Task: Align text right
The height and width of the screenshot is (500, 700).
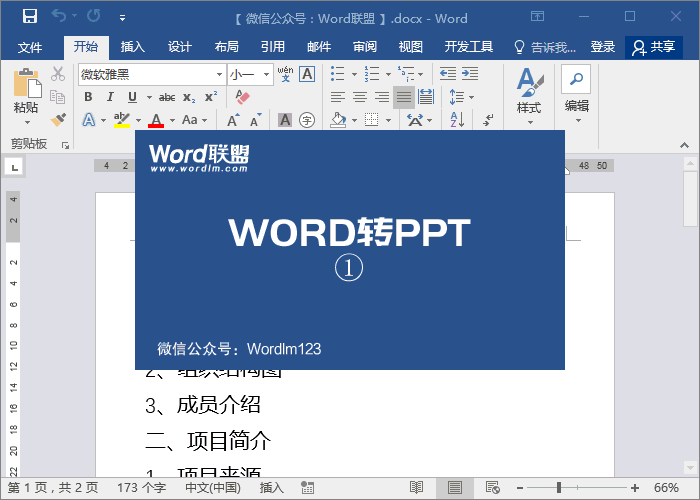Action: [x=382, y=97]
